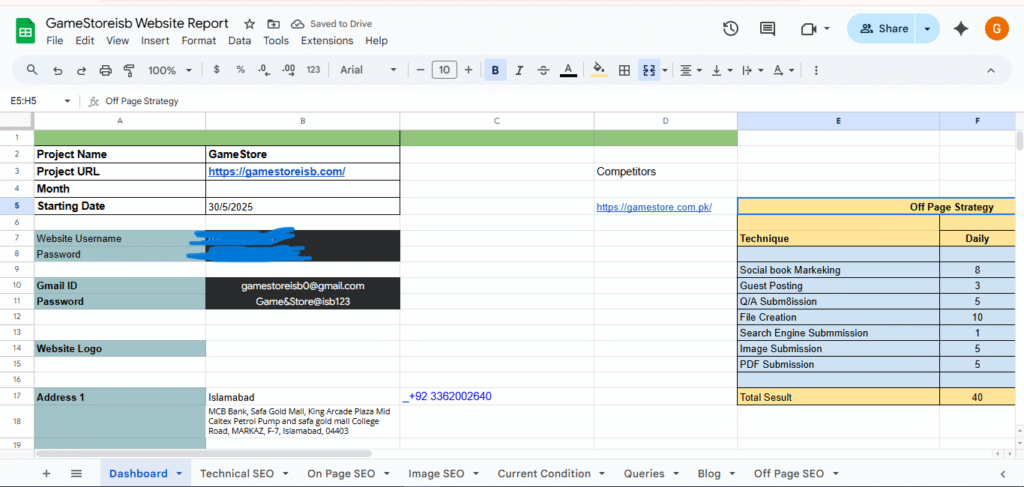Open the comments icon near Share
This screenshot has height=487, width=1024.
[767, 28]
